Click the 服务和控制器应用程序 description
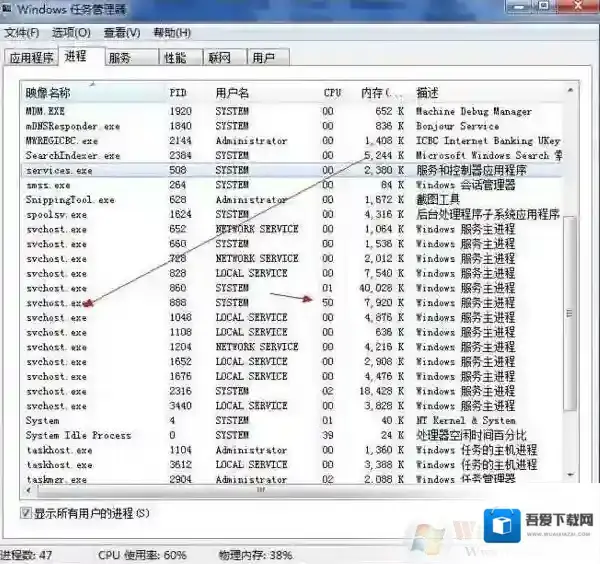The image size is (600, 564). (x=471, y=170)
